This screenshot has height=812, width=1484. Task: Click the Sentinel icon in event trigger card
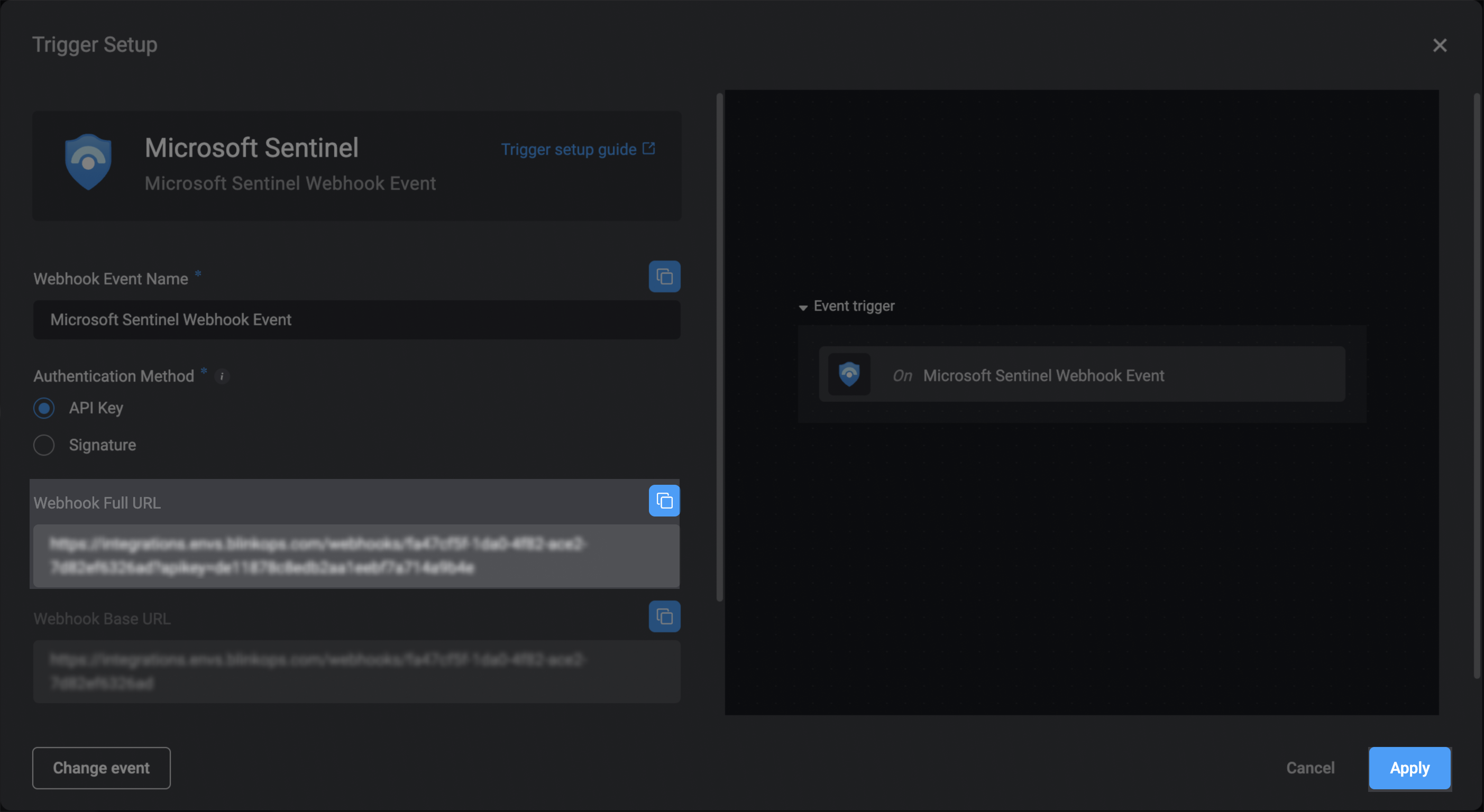pos(849,374)
